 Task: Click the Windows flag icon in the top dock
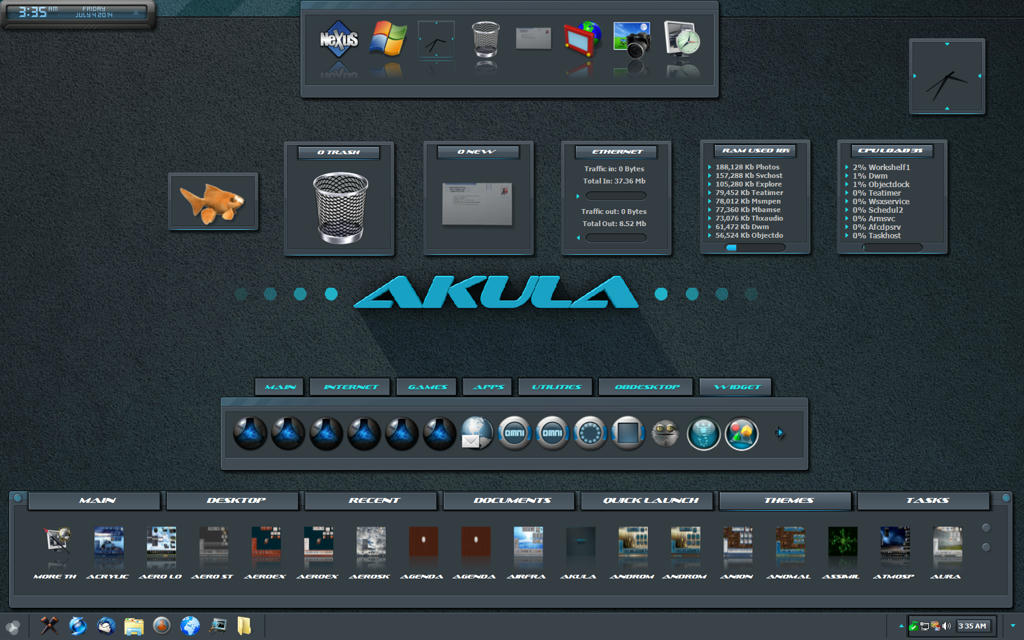[x=388, y=38]
